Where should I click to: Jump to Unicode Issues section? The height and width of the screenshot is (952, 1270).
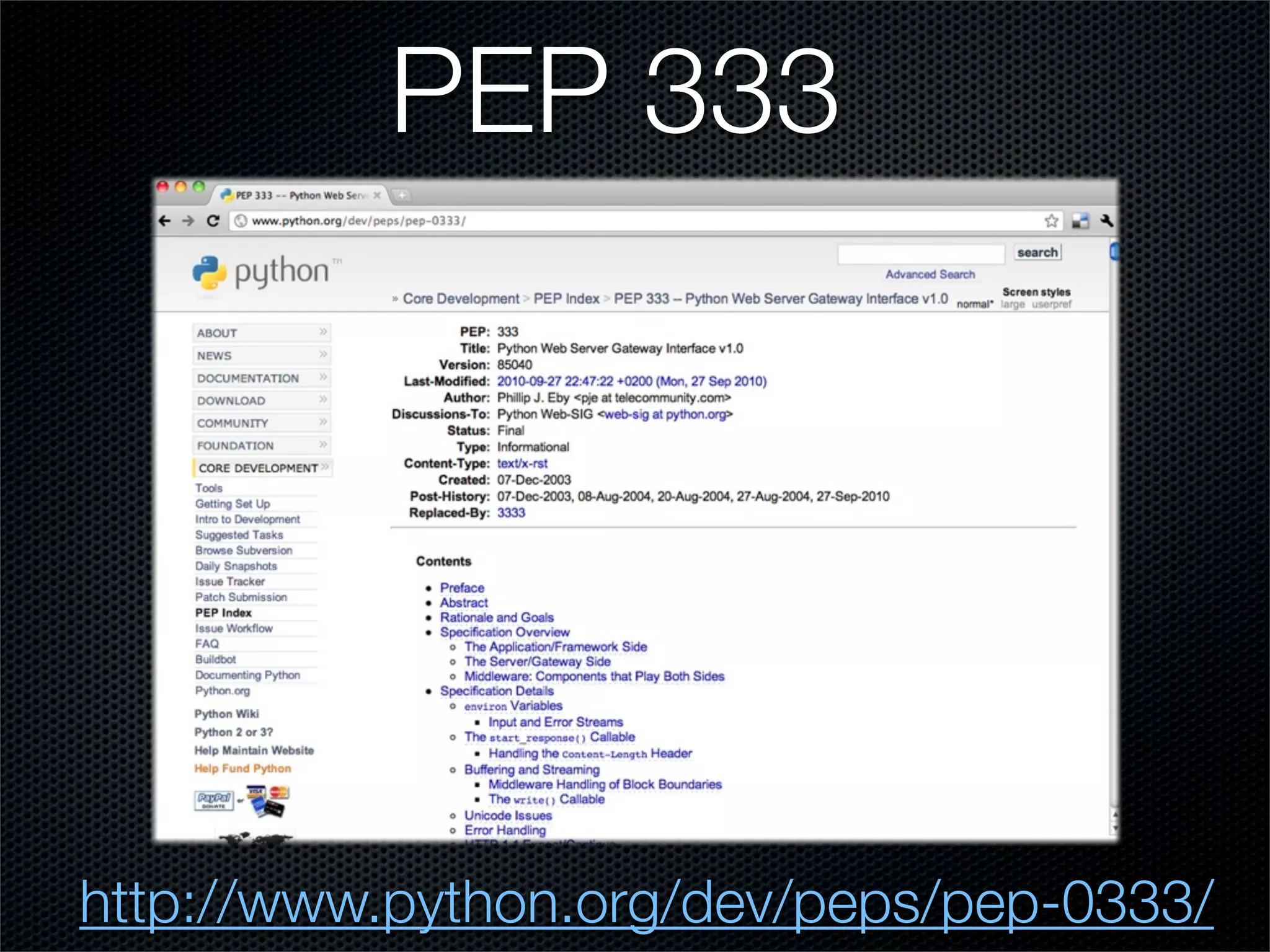point(508,816)
